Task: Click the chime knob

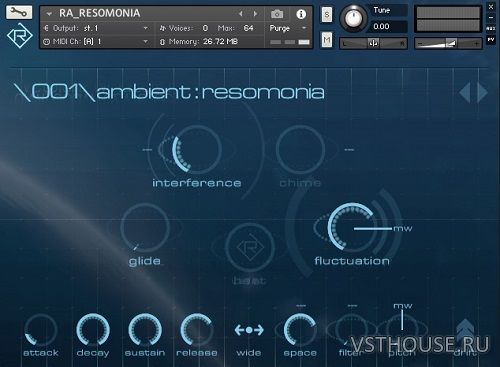Action: (x=300, y=149)
